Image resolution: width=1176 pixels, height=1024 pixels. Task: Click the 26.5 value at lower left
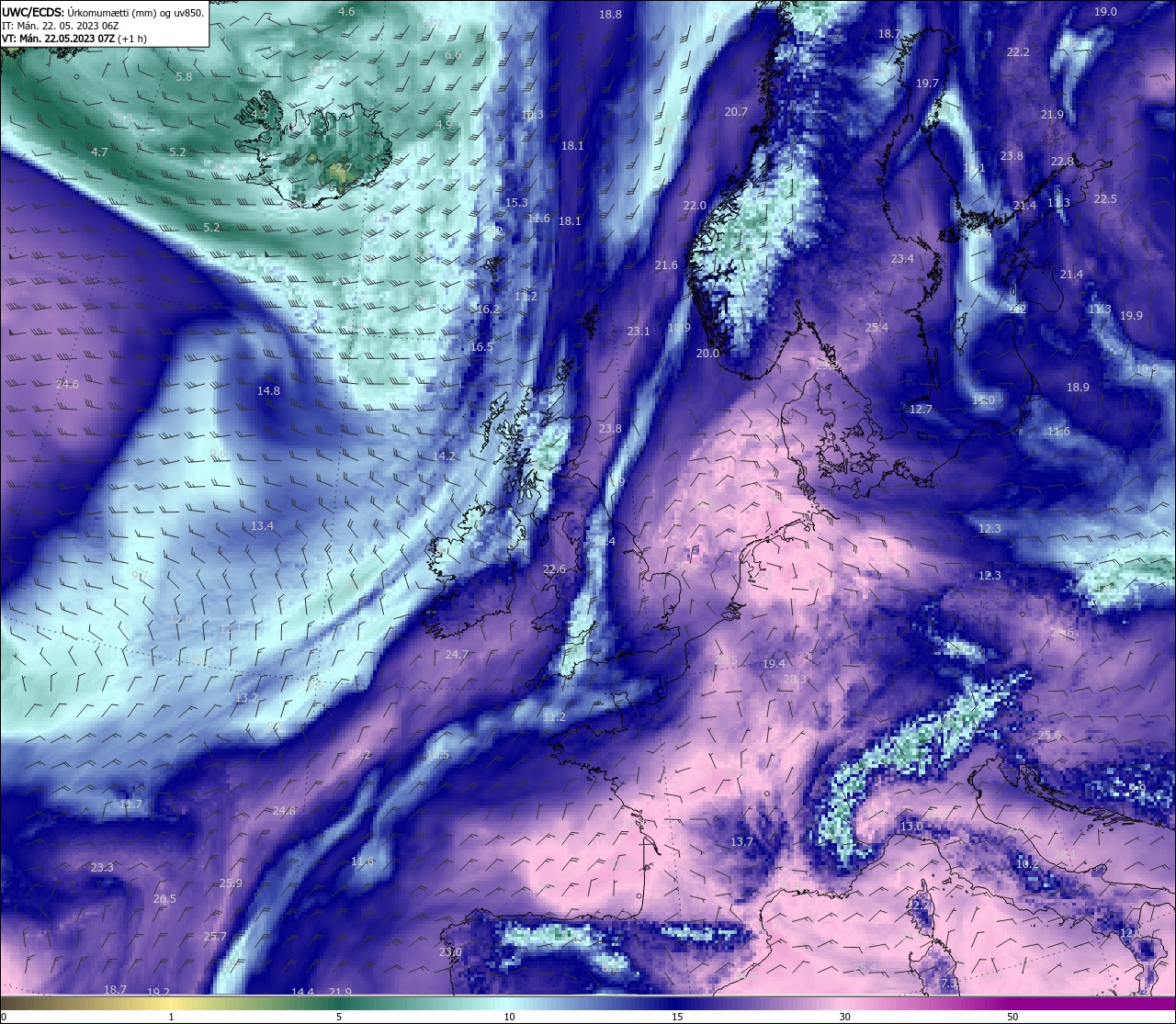coord(164,899)
